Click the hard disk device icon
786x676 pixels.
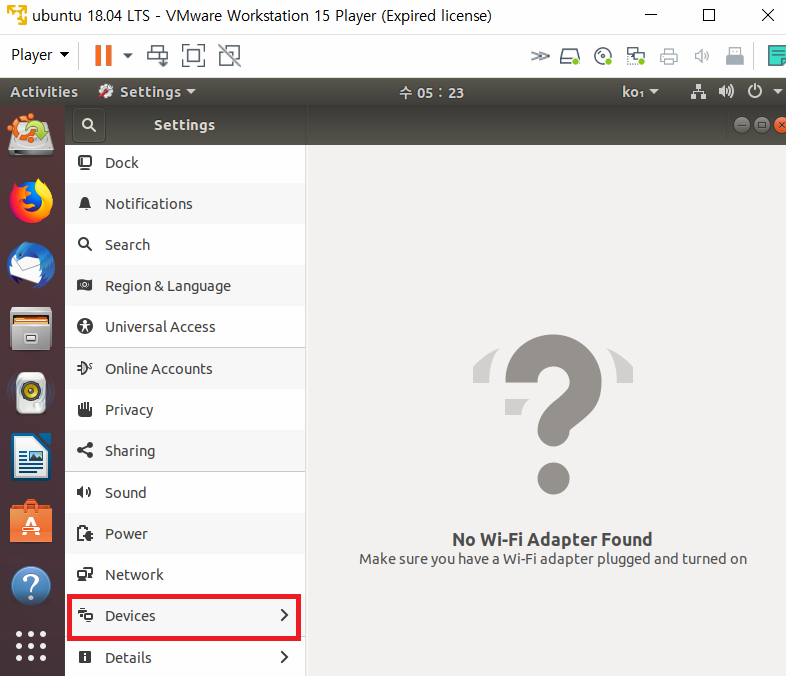point(570,56)
